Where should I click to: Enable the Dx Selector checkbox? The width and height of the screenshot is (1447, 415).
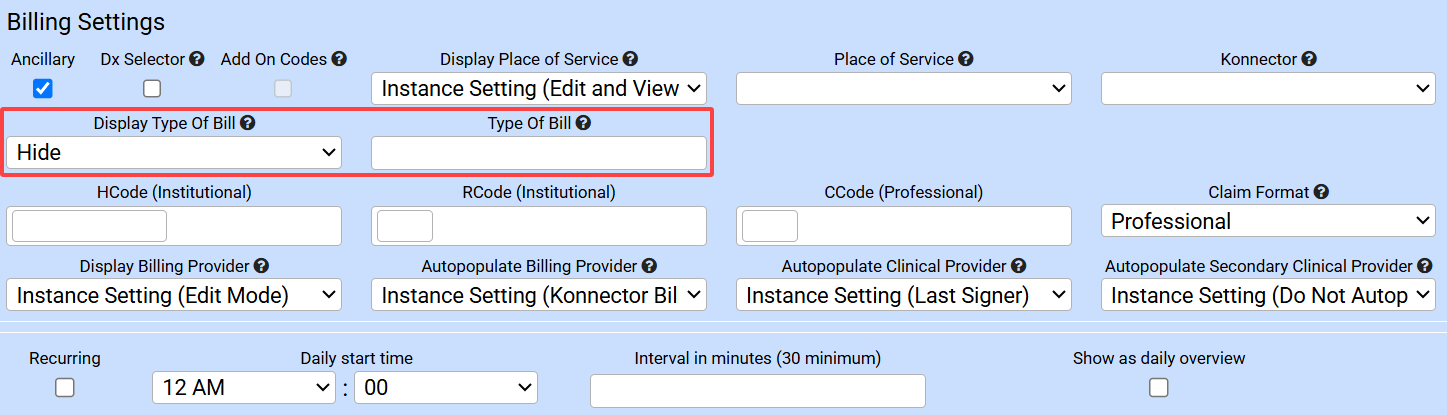coord(152,88)
